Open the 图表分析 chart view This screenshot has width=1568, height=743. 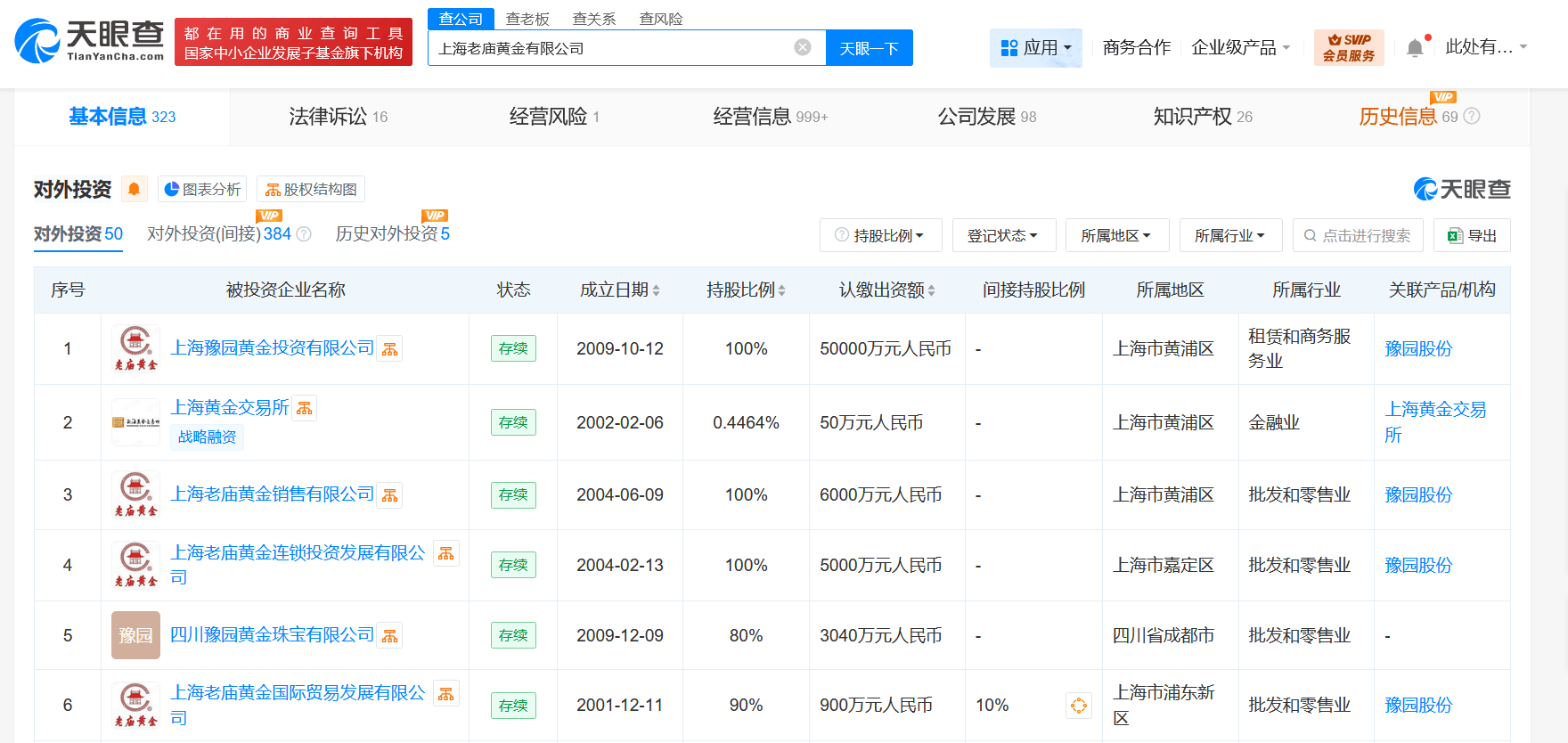point(202,189)
